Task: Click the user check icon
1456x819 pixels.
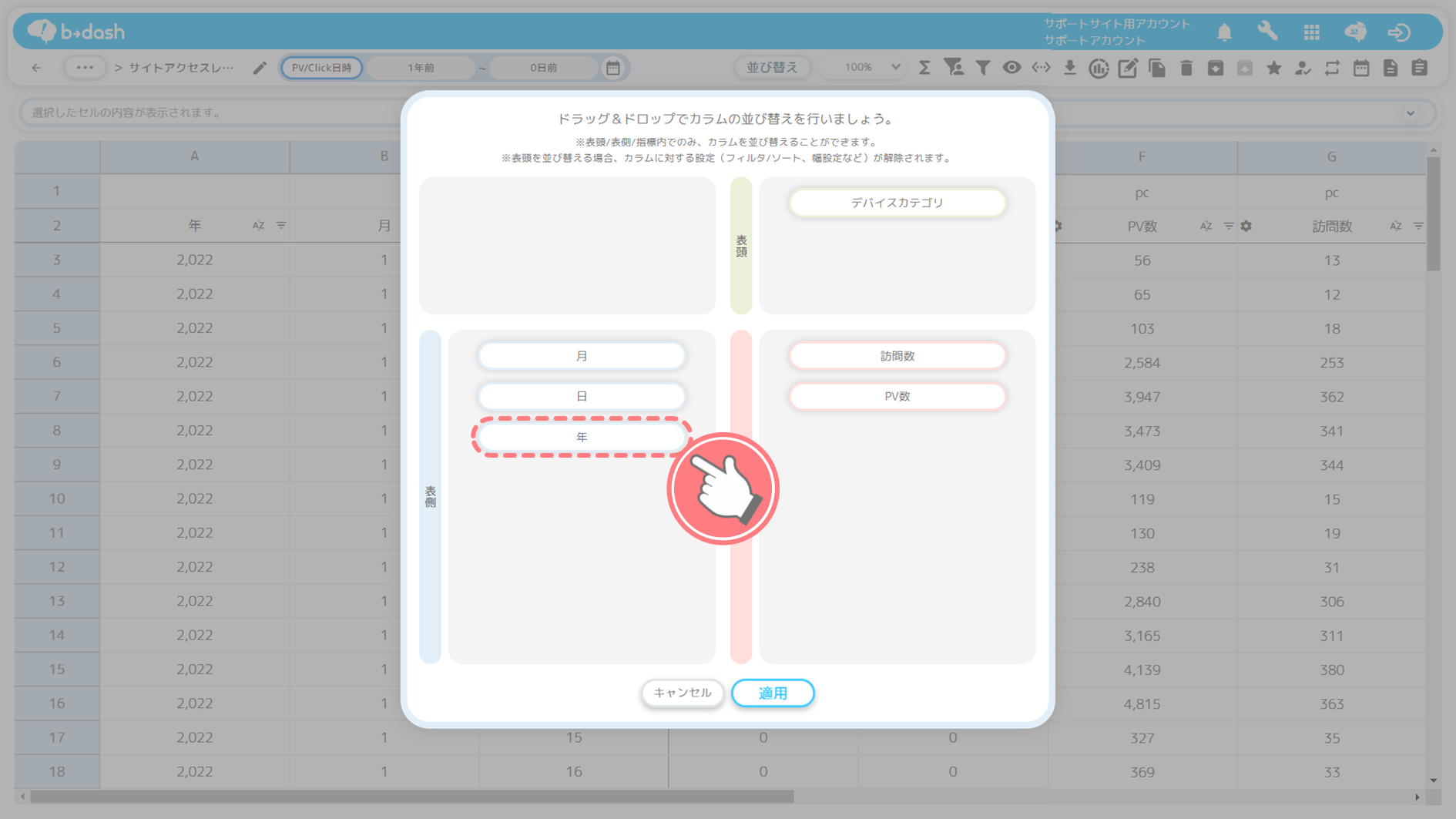Action: click(x=1303, y=68)
